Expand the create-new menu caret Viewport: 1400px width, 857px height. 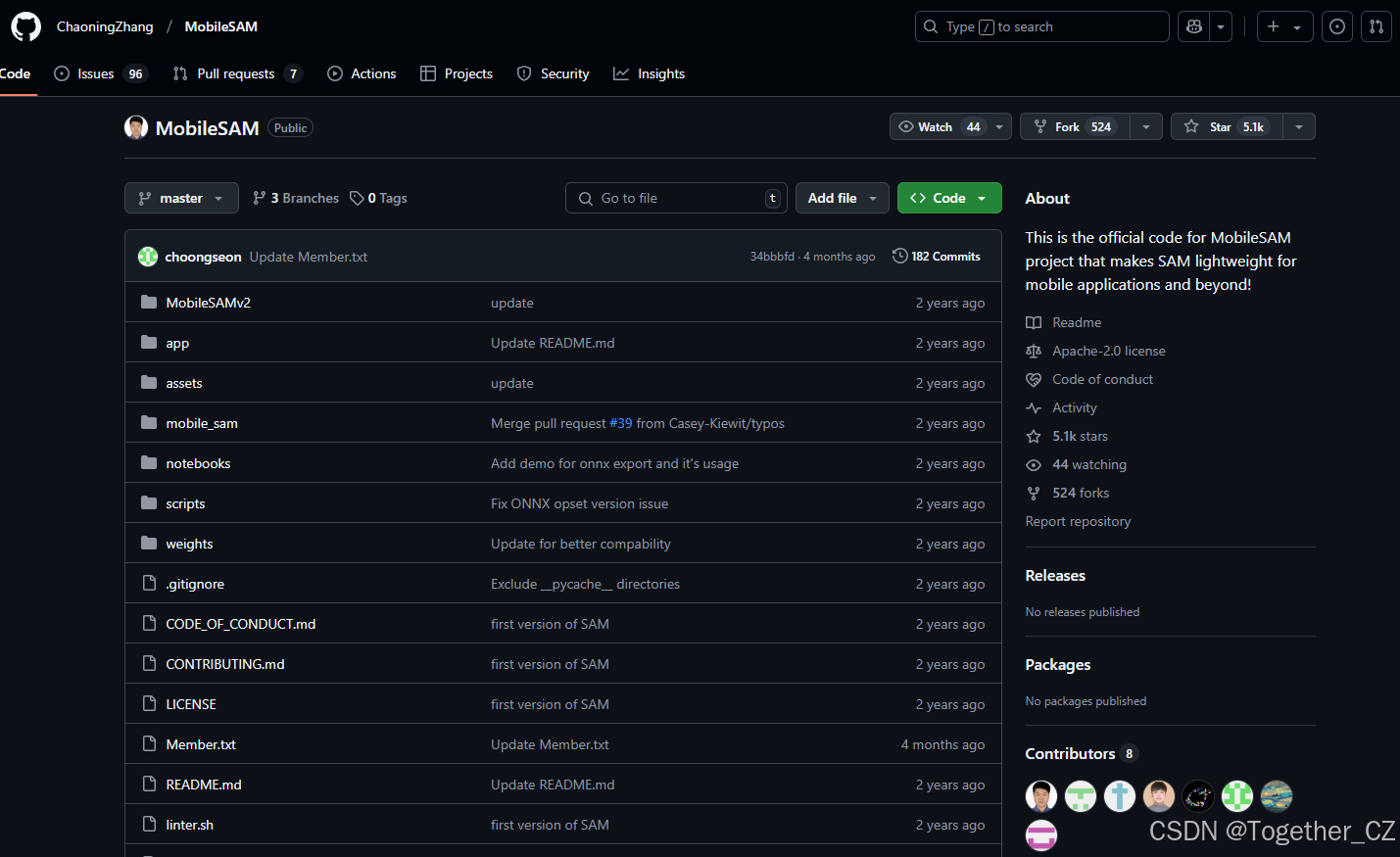pyautogui.click(x=1297, y=27)
